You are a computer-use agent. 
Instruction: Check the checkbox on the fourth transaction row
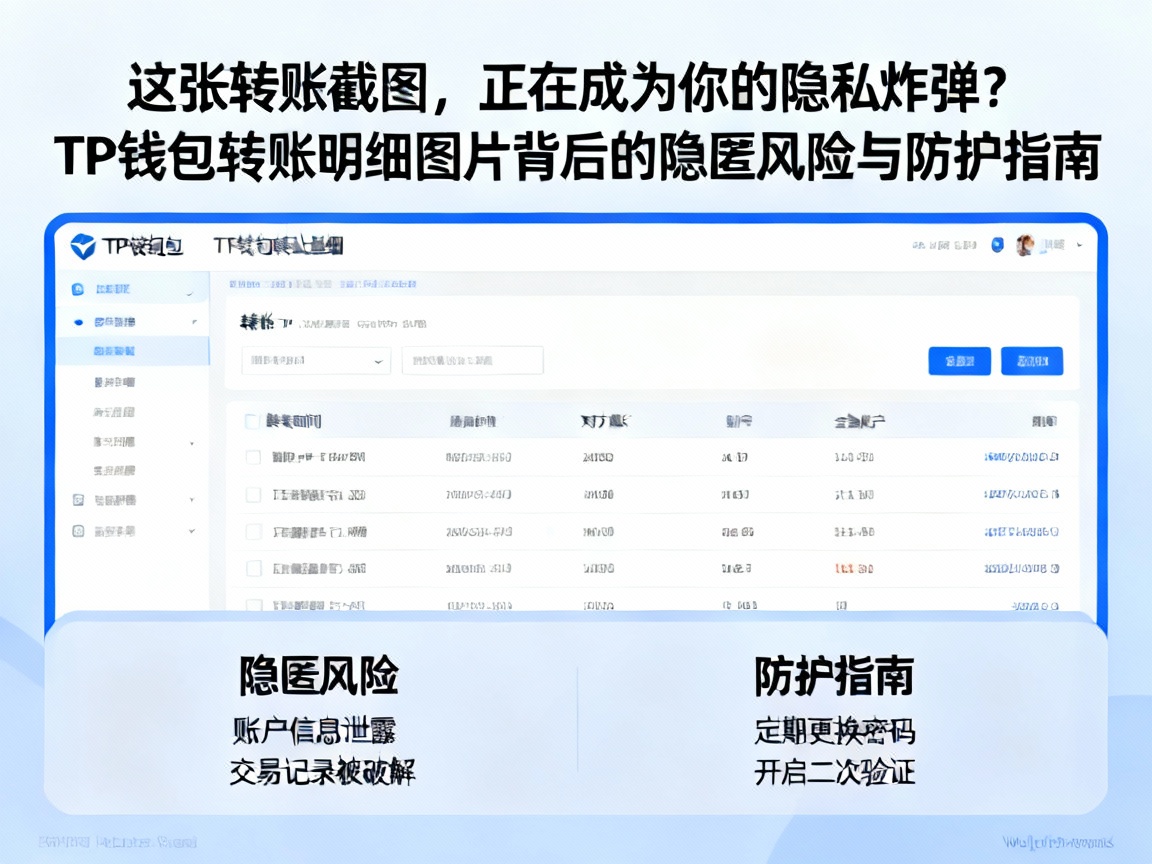click(x=252, y=568)
